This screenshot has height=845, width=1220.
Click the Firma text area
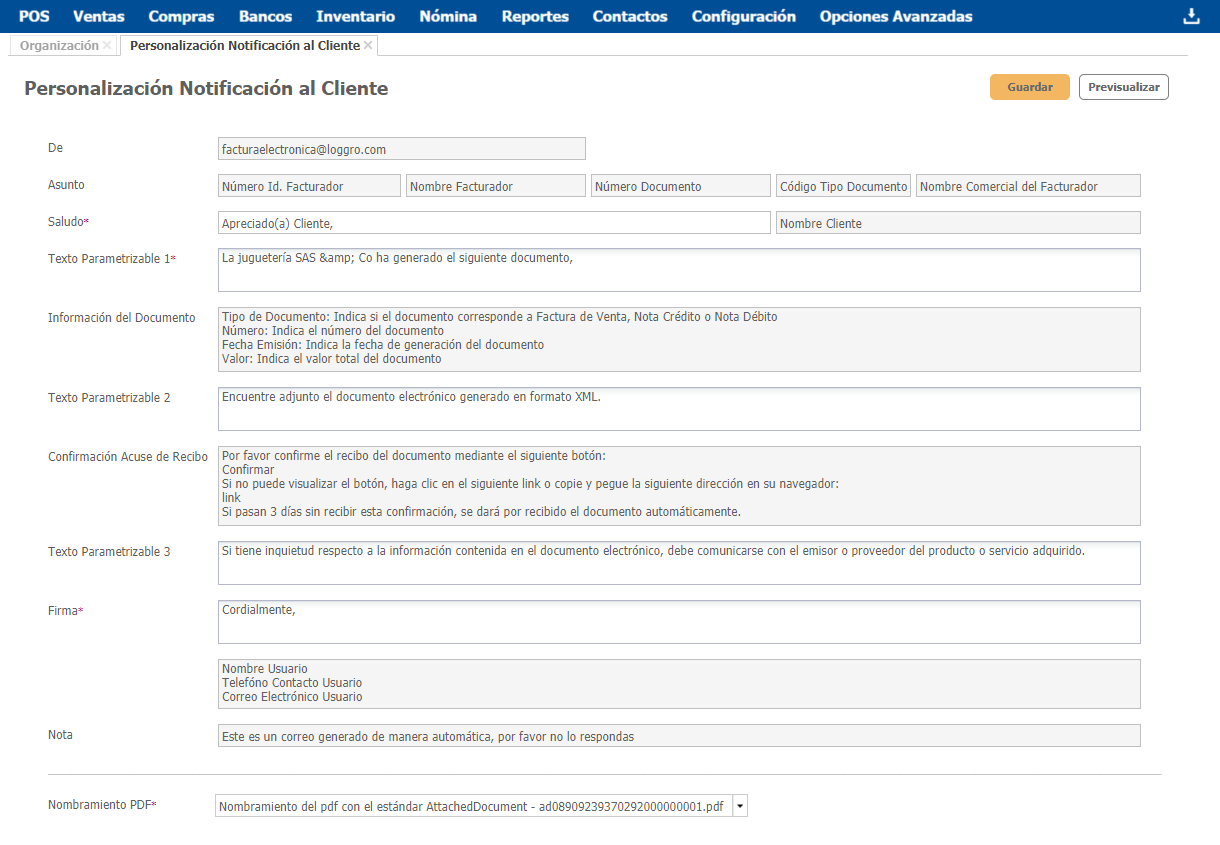[x=678, y=622]
